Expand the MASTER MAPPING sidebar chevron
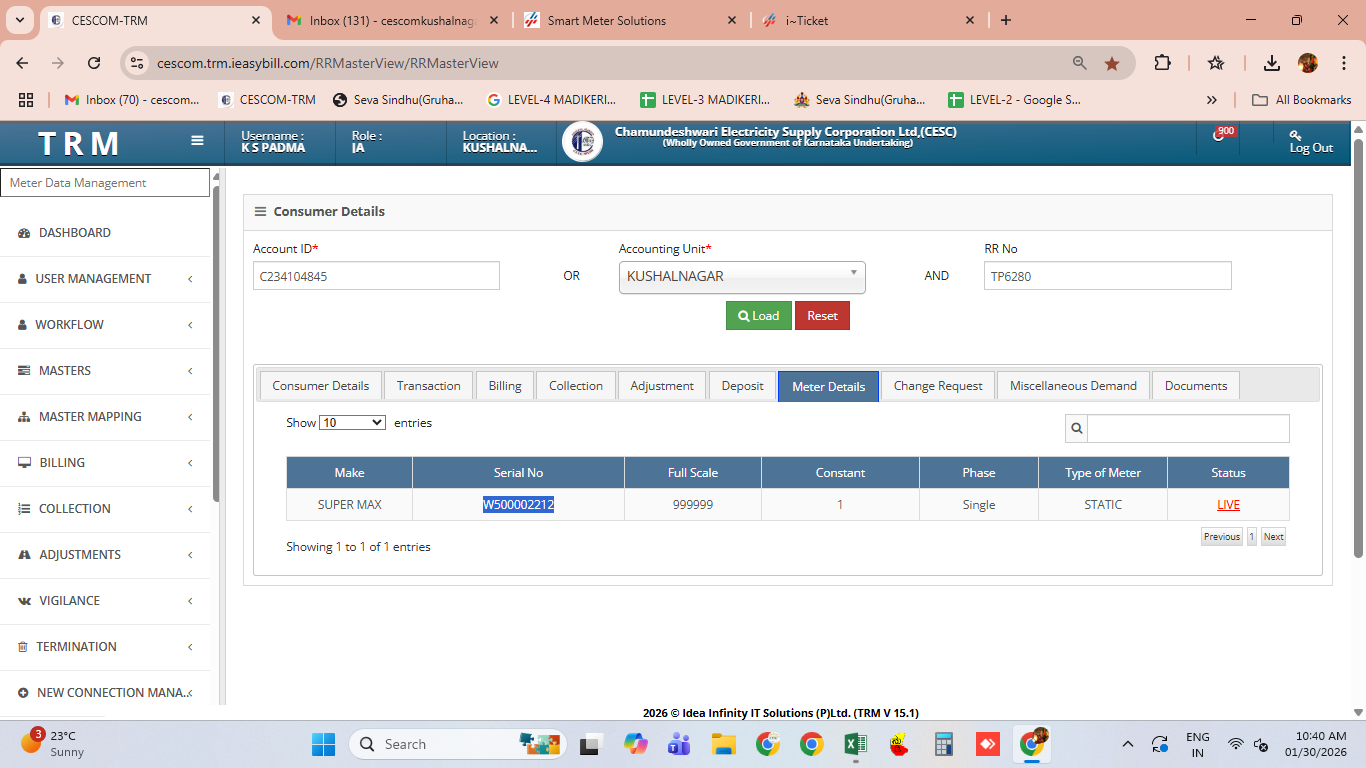 [x=190, y=417]
